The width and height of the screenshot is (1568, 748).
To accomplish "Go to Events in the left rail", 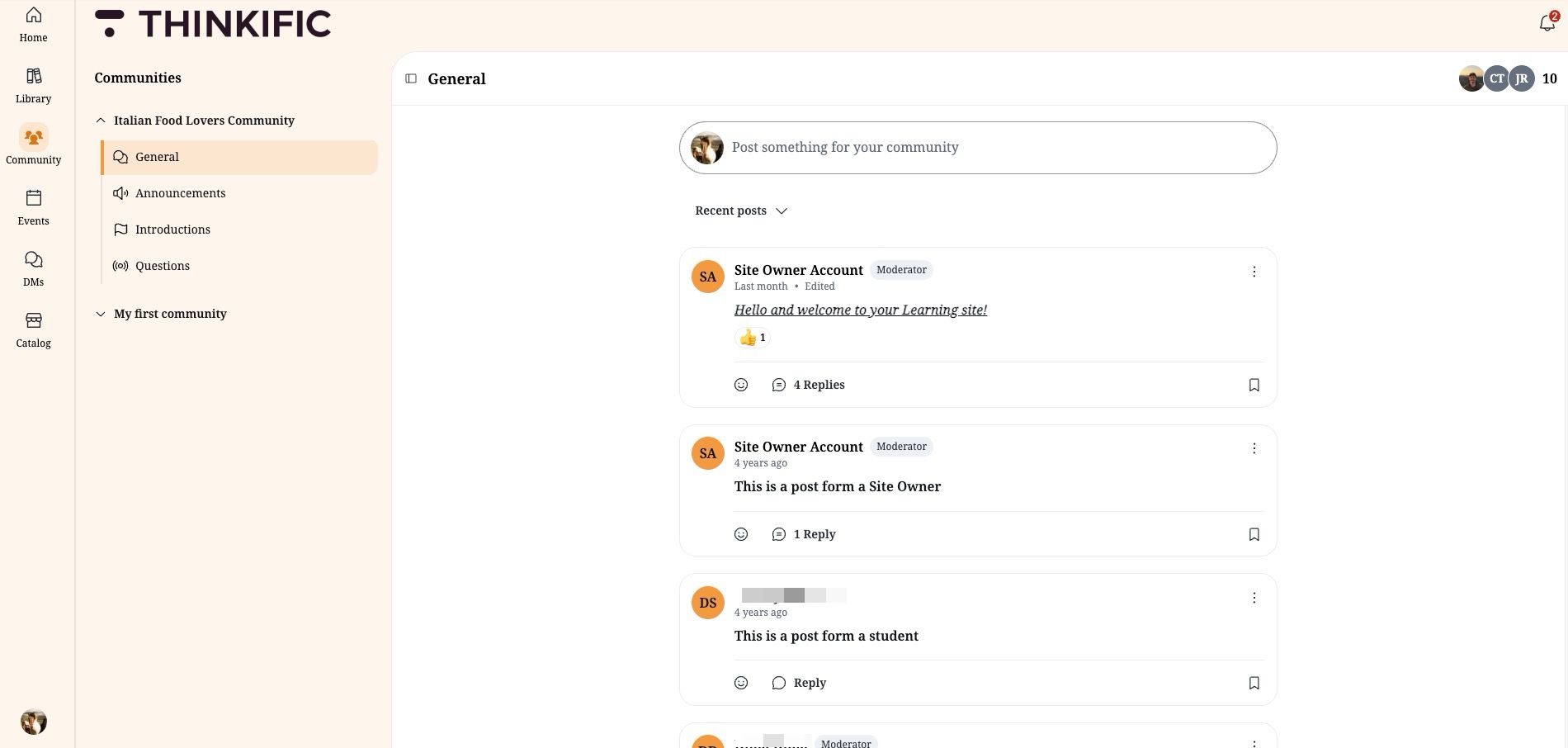I will pos(33,208).
